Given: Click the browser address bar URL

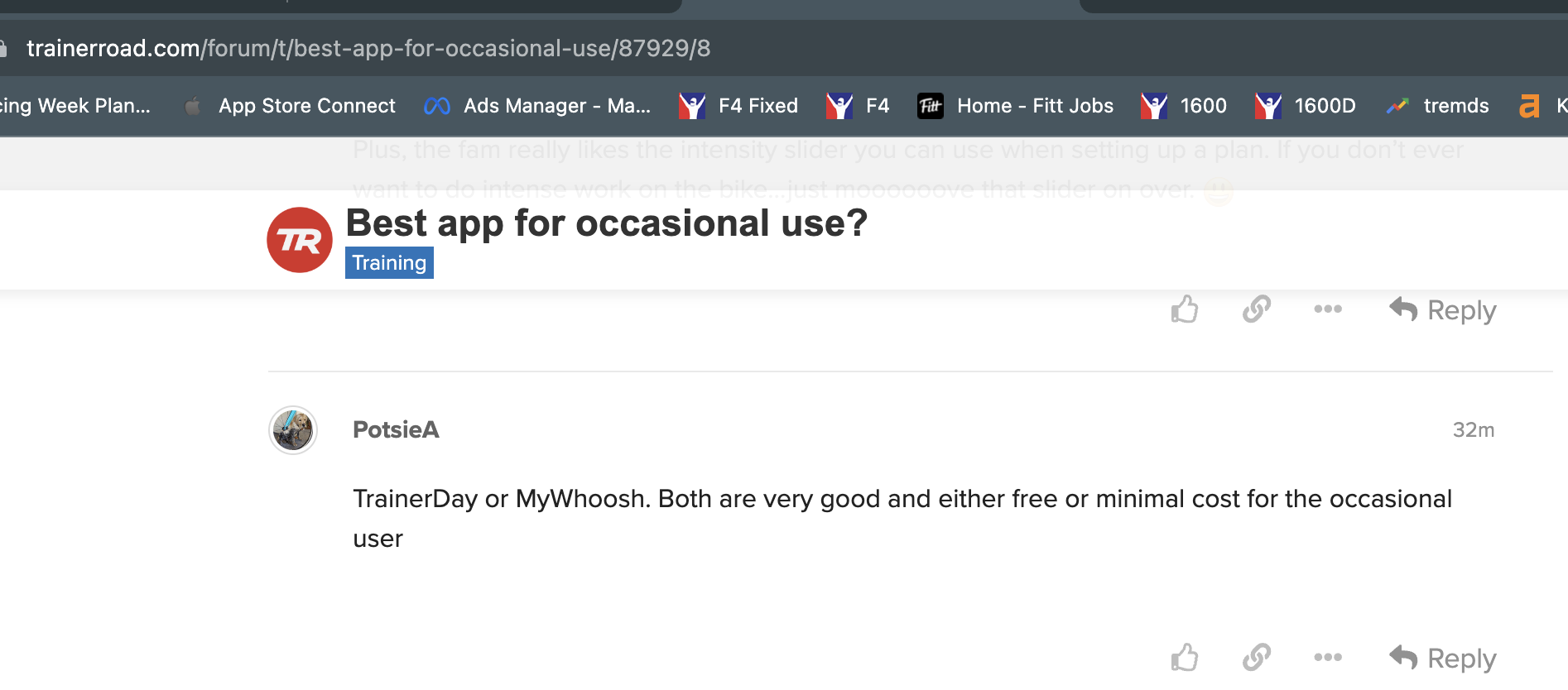Looking at the screenshot, I should [x=368, y=48].
